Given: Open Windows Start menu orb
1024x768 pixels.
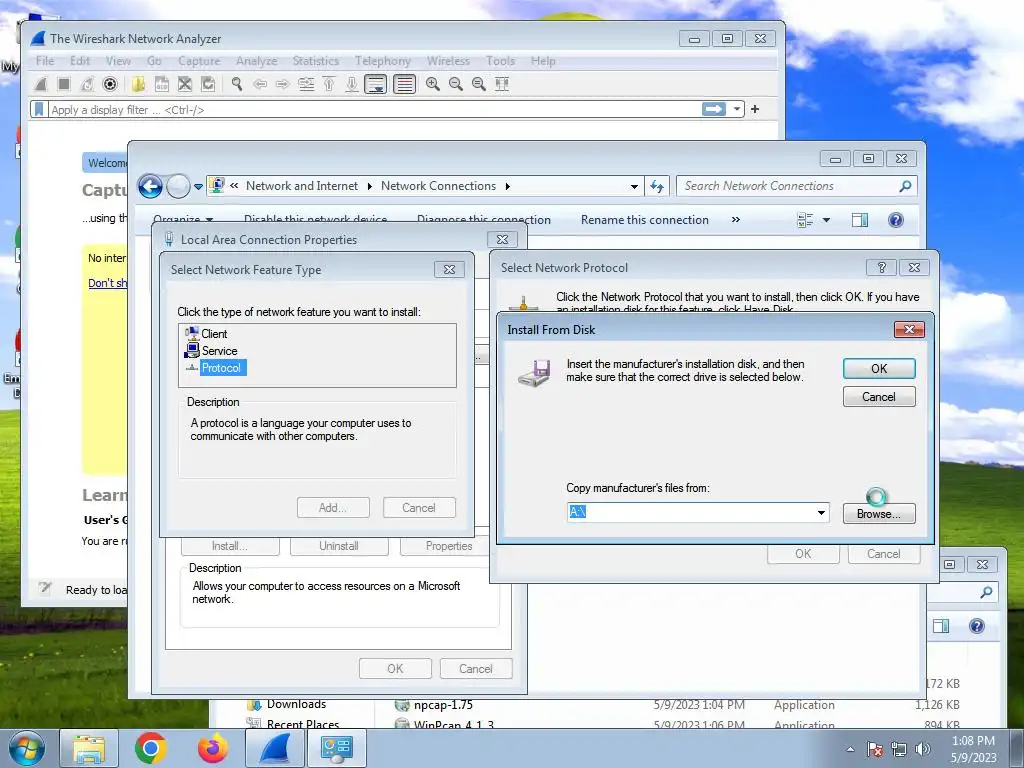Looking at the screenshot, I should tap(27, 748).
